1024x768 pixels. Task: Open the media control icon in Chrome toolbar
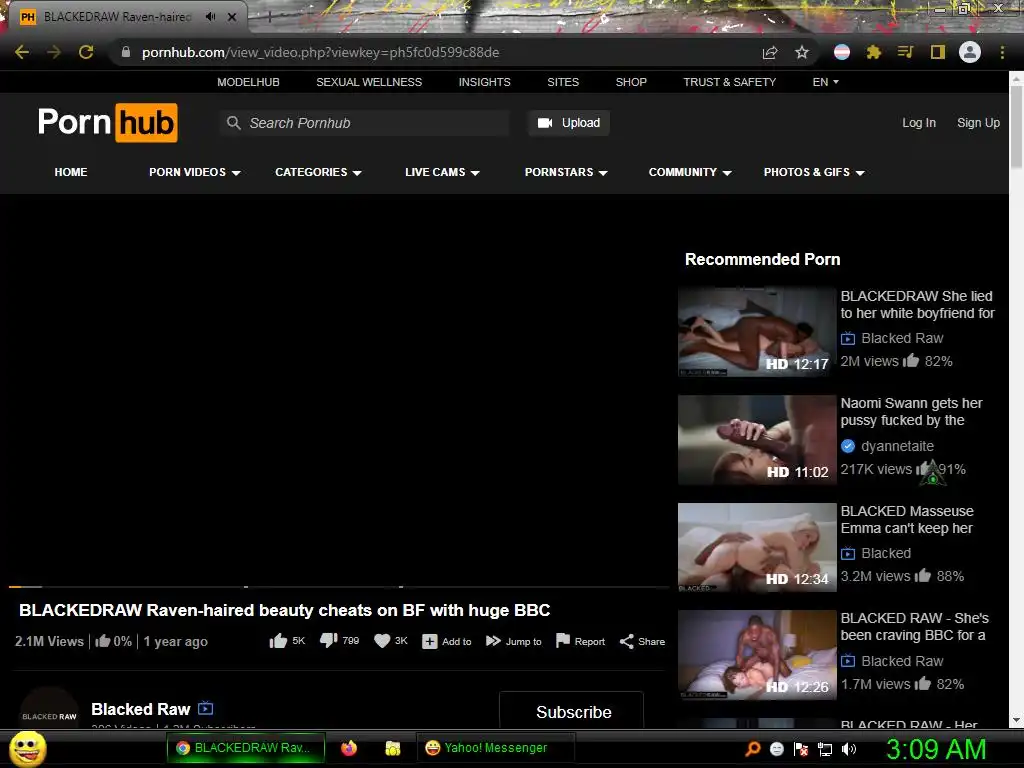pyautogui.click(x=905, y=52)
